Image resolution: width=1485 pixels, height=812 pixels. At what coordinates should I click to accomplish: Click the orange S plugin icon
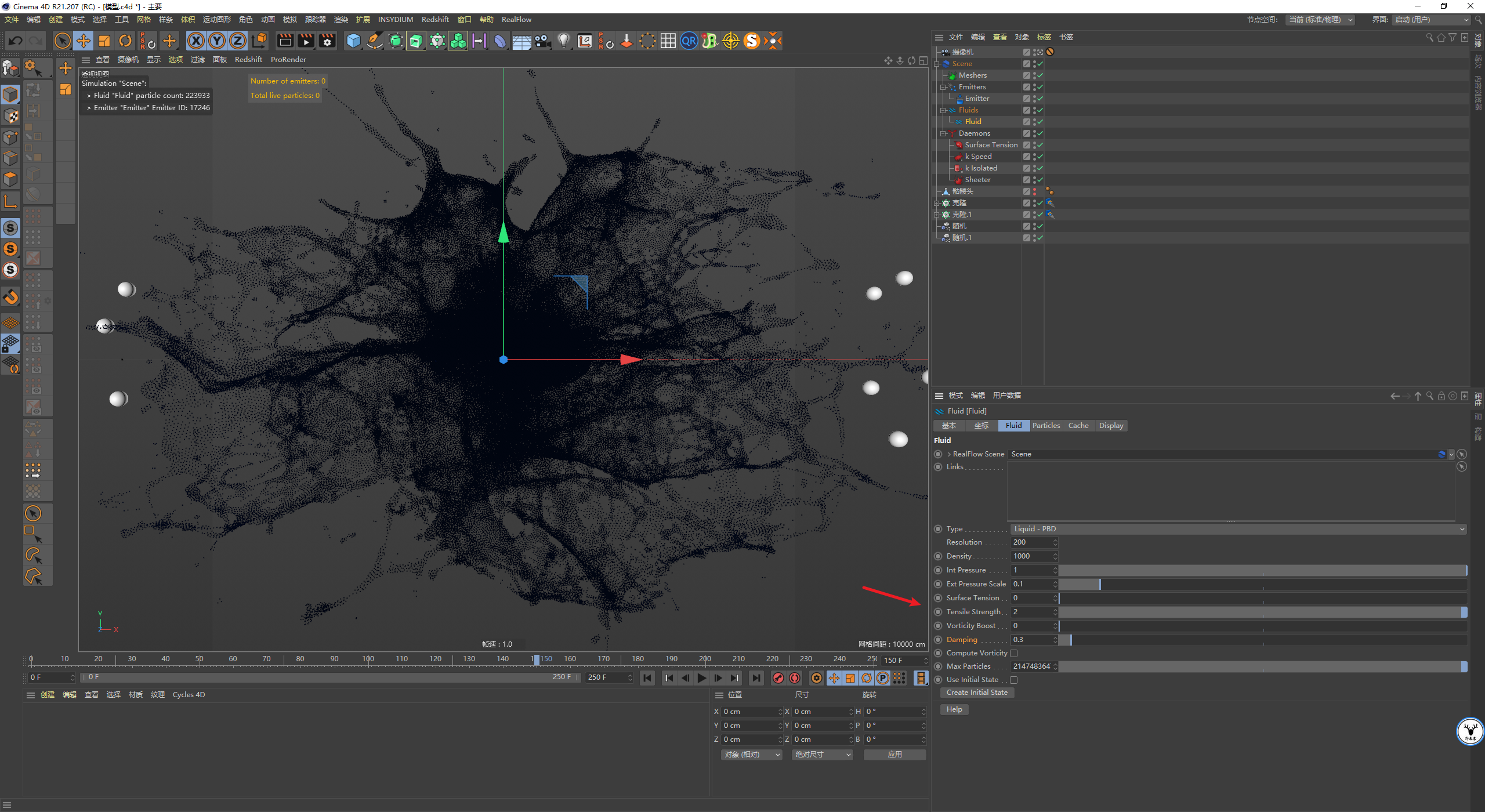(x=752, y=41)
